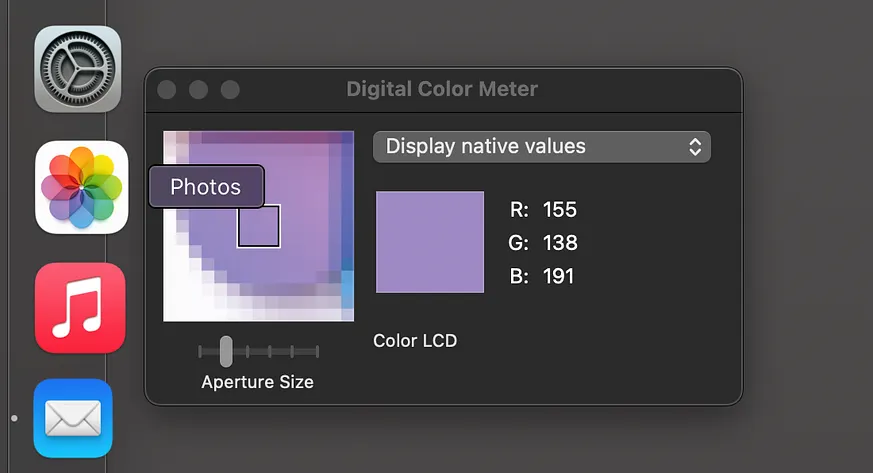Click the Aperture Size slider handle

225,351
